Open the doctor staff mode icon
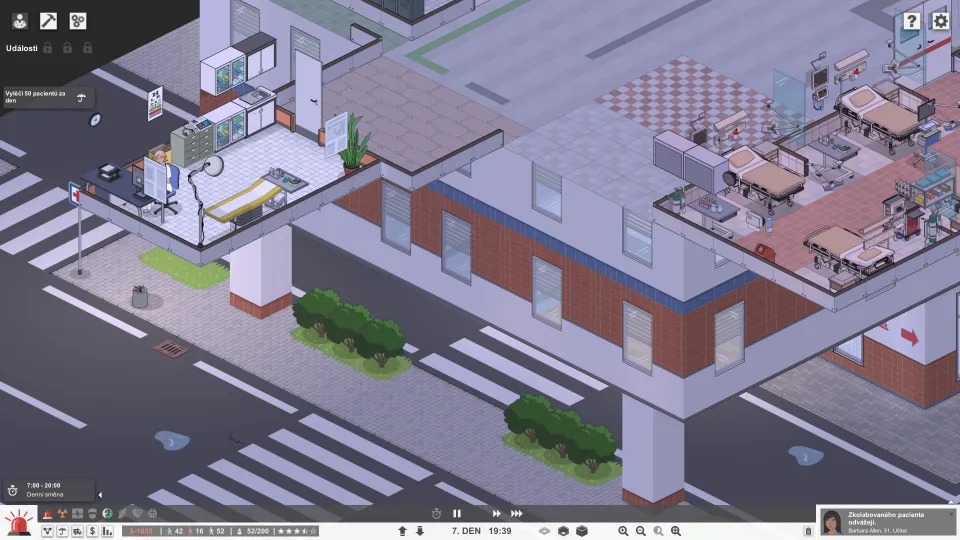This screenshot has height=540, width=960. pos(19,20)
